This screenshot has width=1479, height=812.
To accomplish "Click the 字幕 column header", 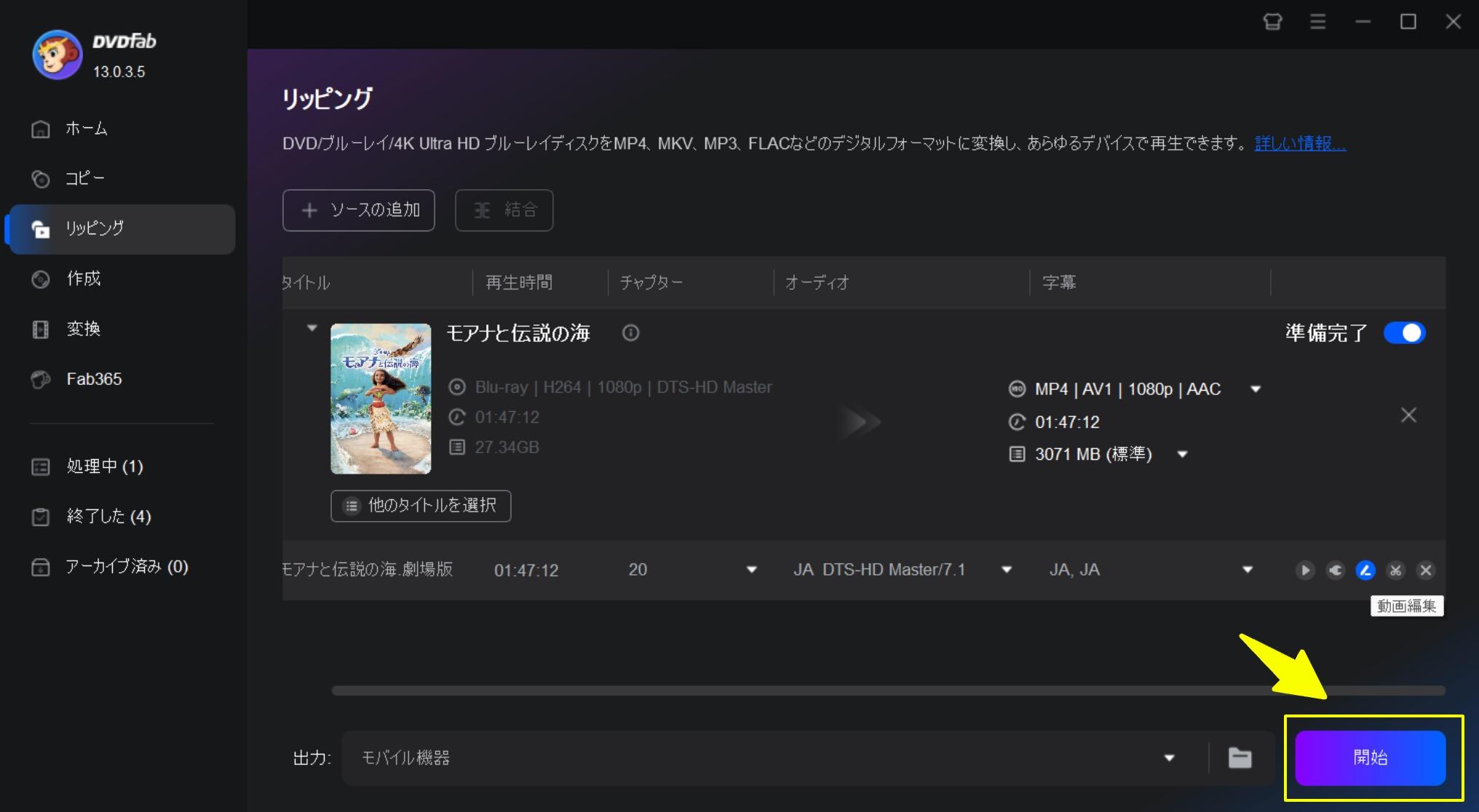I will click(x=1059, y=282).
